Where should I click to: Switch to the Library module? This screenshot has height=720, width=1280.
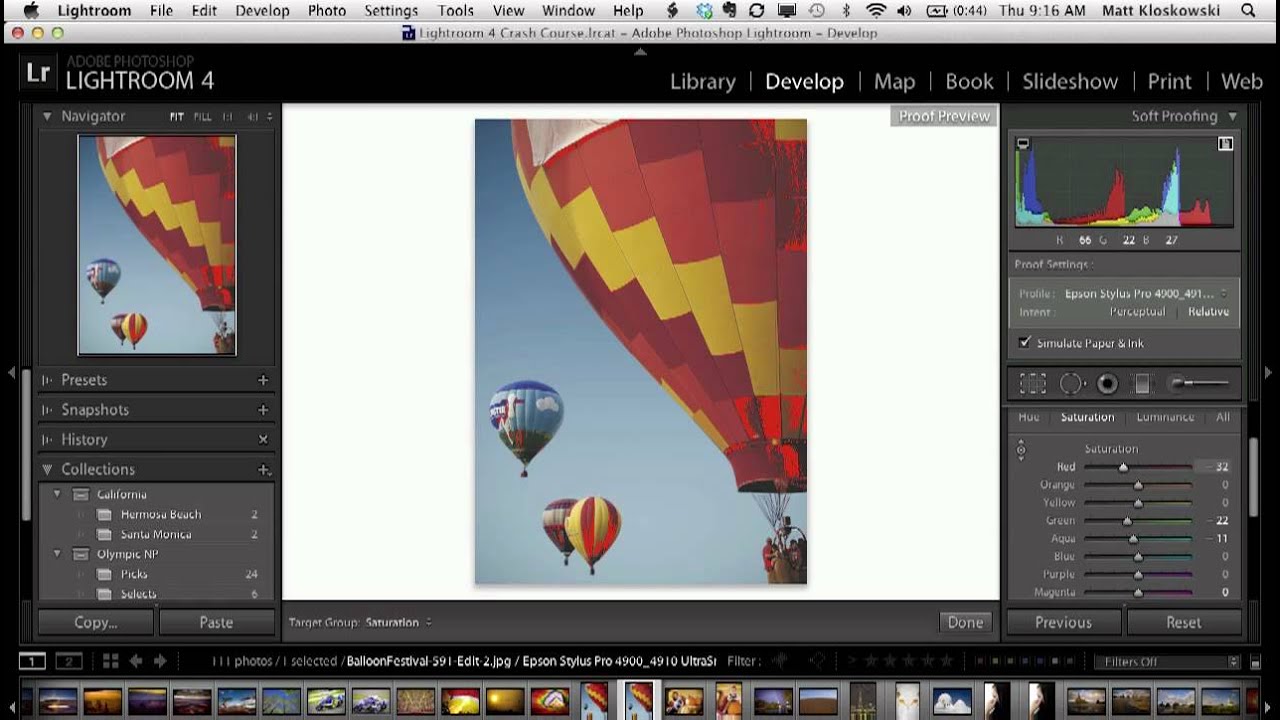702,82
